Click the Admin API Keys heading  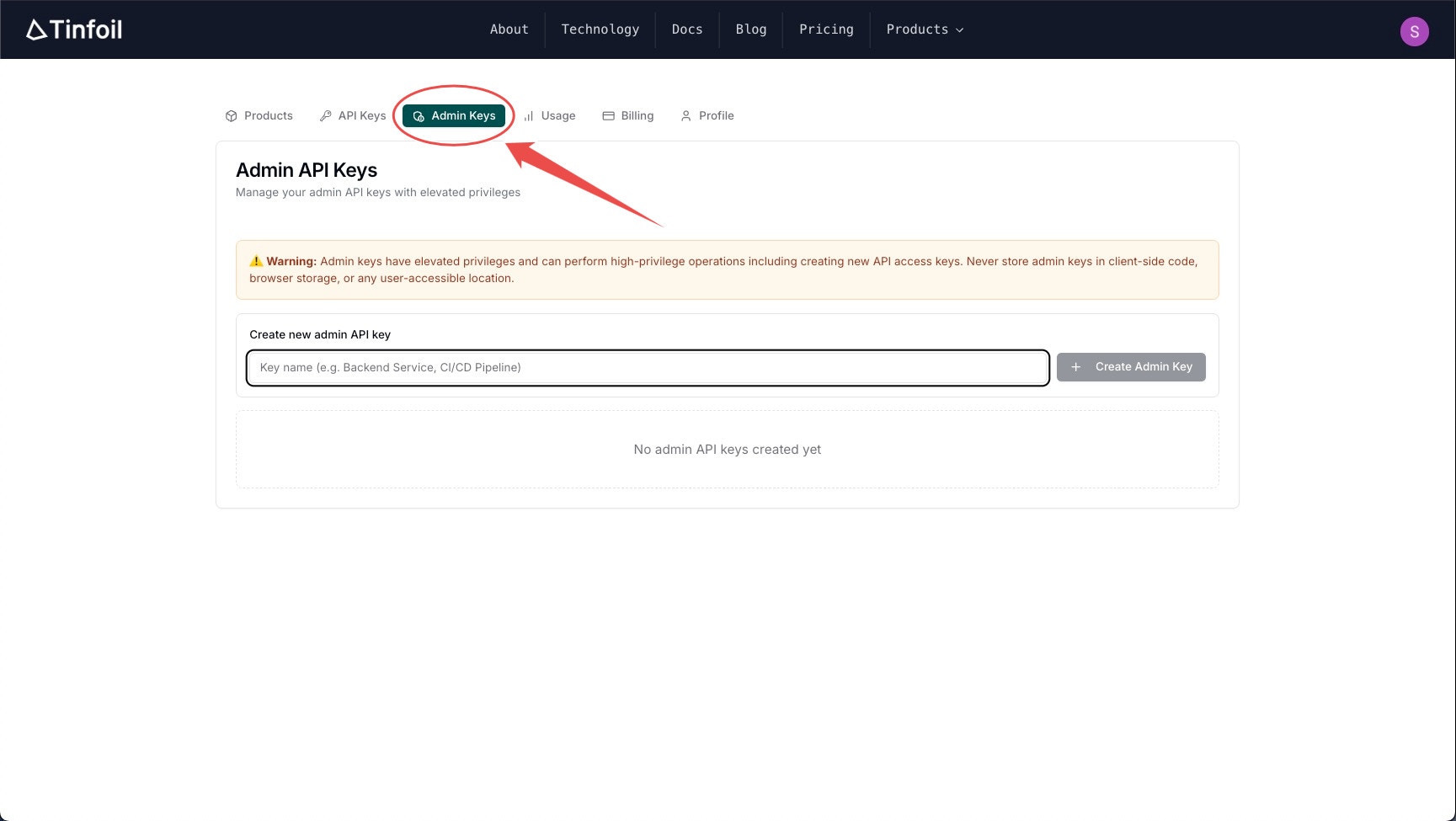pos(307,170)
